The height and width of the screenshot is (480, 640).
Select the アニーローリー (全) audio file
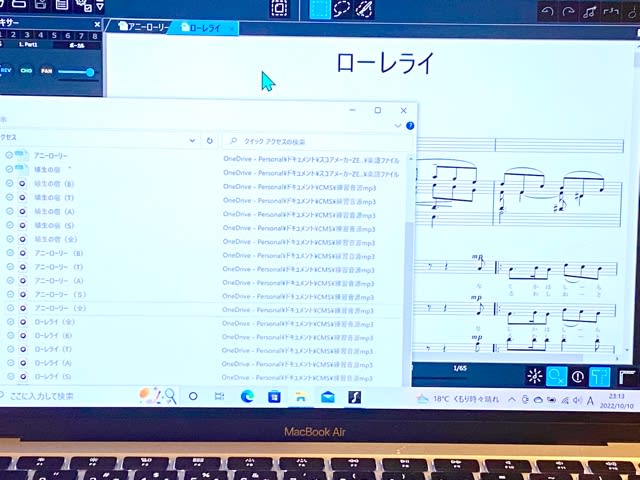[x=60, y=308]
